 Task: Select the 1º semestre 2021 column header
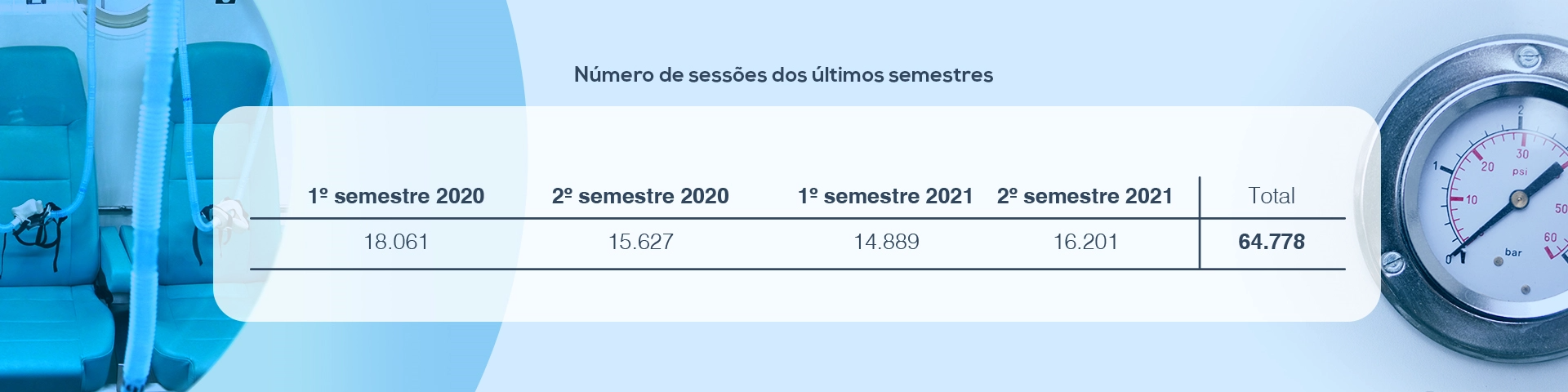(x=885, y=196)
